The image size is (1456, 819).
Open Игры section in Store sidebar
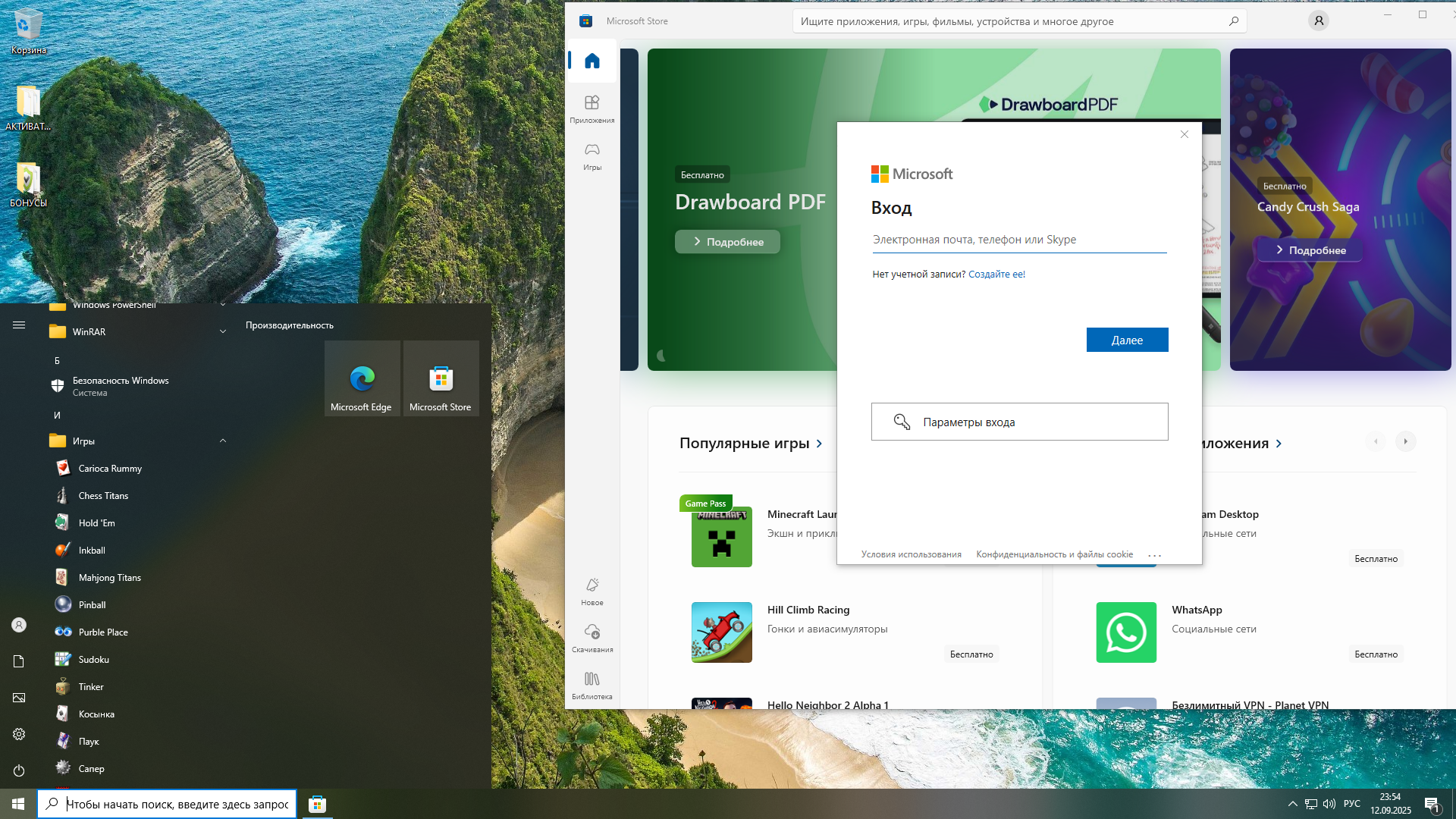click(592, 156)
